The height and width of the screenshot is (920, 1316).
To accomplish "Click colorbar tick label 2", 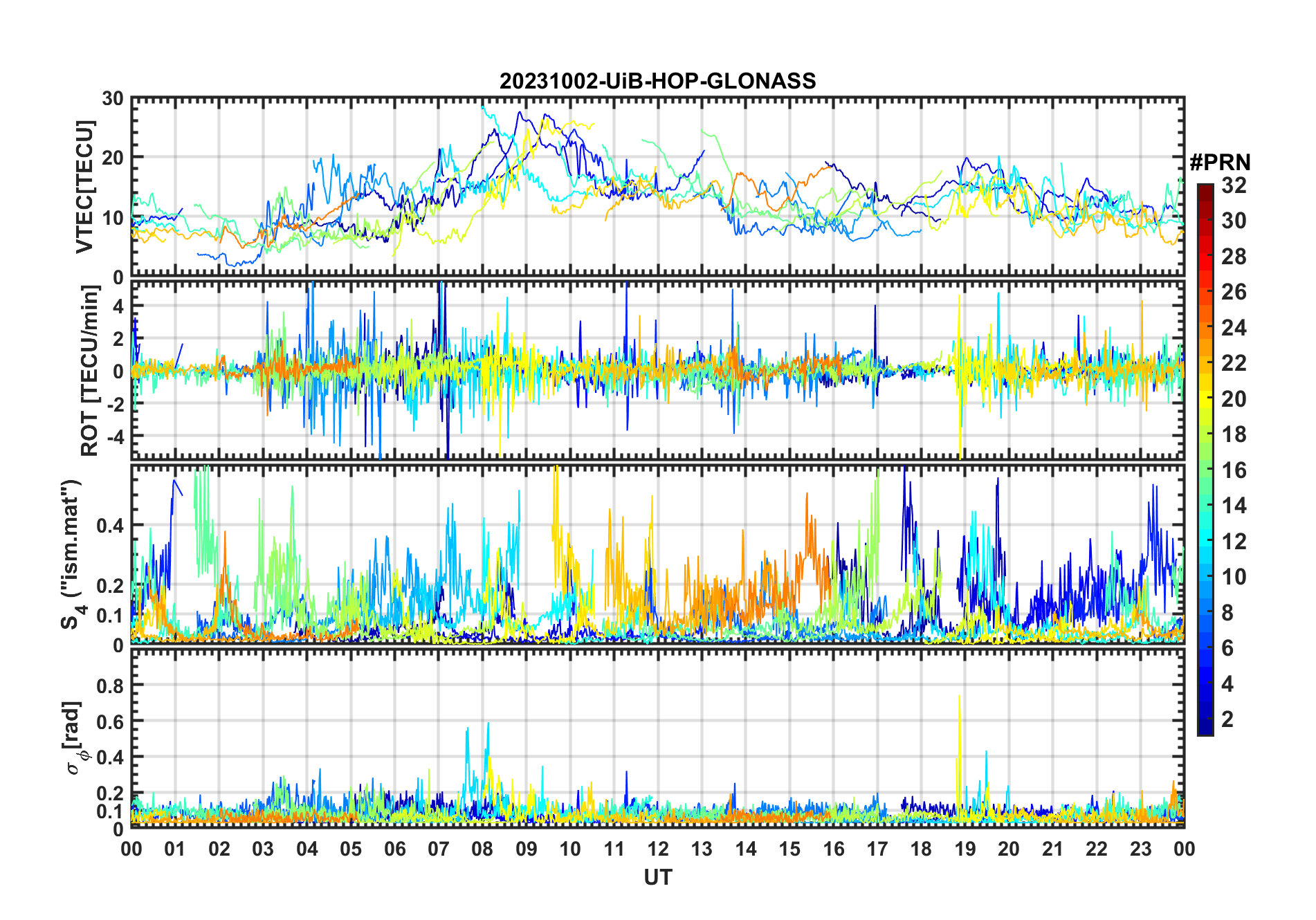I will 1227,719.
